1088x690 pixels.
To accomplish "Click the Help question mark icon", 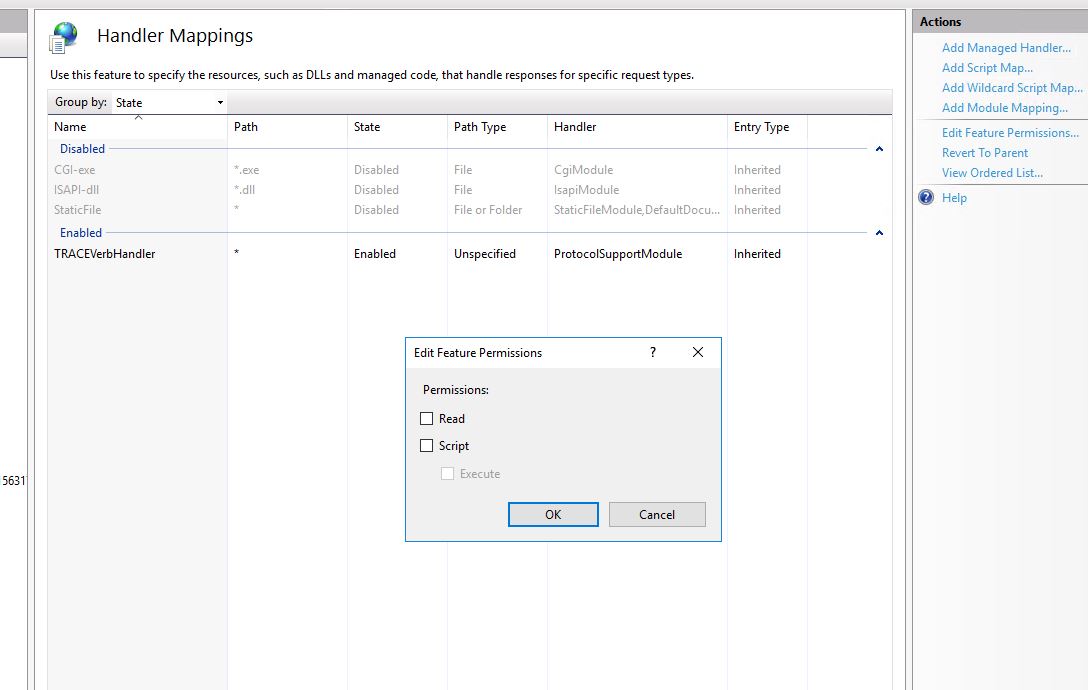I will click(926, 198).
